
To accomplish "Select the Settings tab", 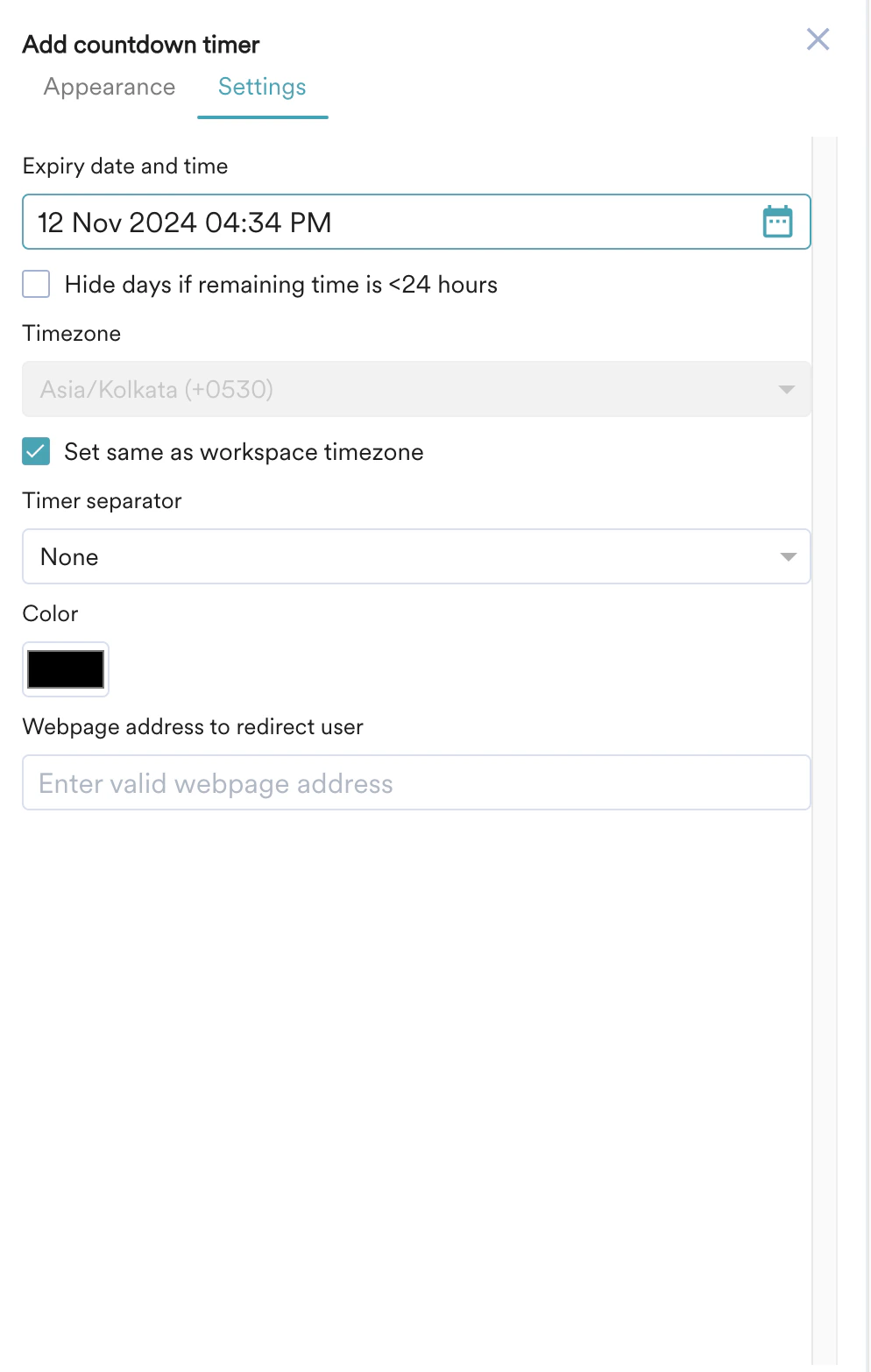I will [x=261, y=87].
